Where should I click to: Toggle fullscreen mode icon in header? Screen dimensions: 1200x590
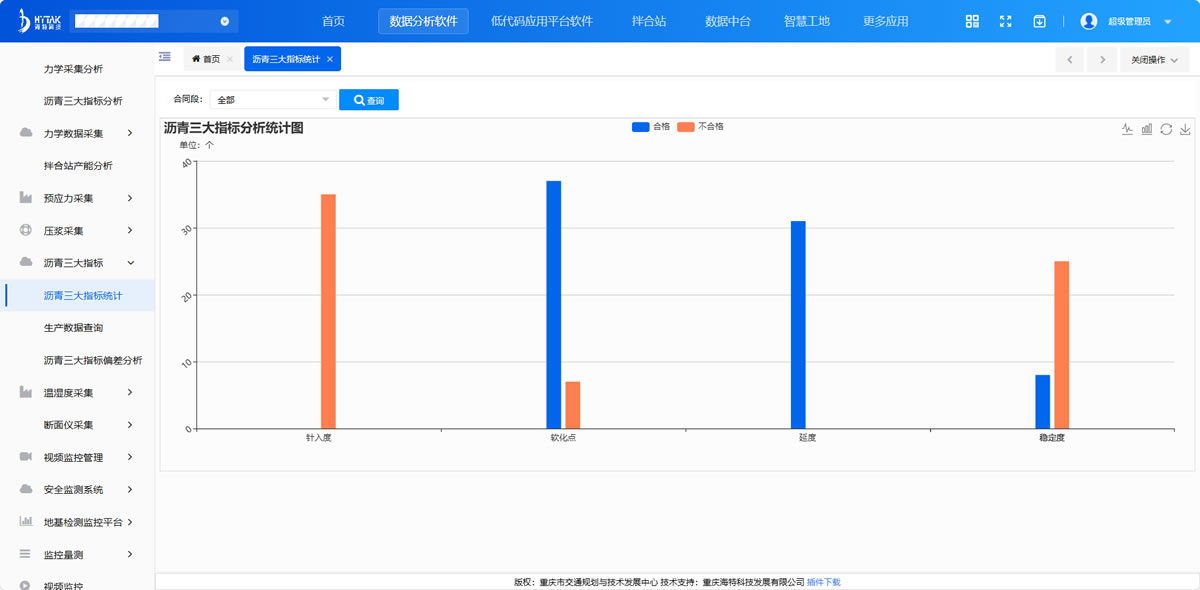[1006, 21]
